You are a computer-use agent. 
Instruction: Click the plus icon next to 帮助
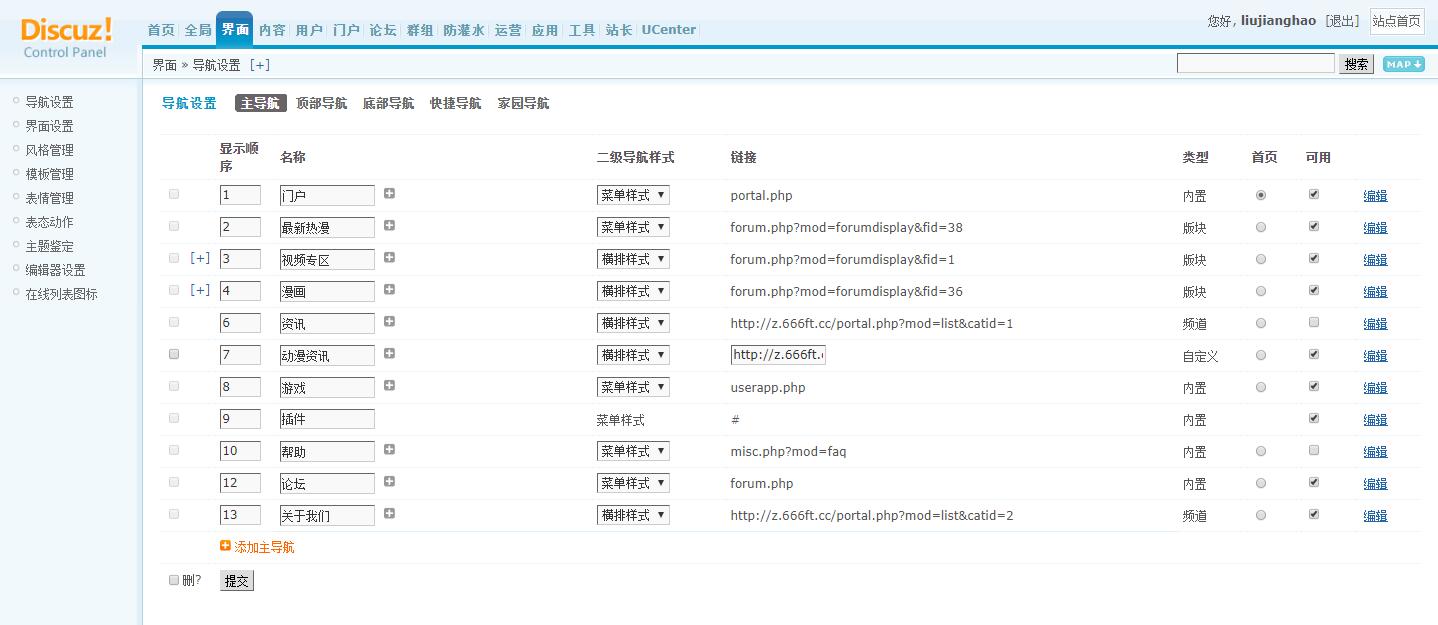pyautogui.click(x=388, y=450)
